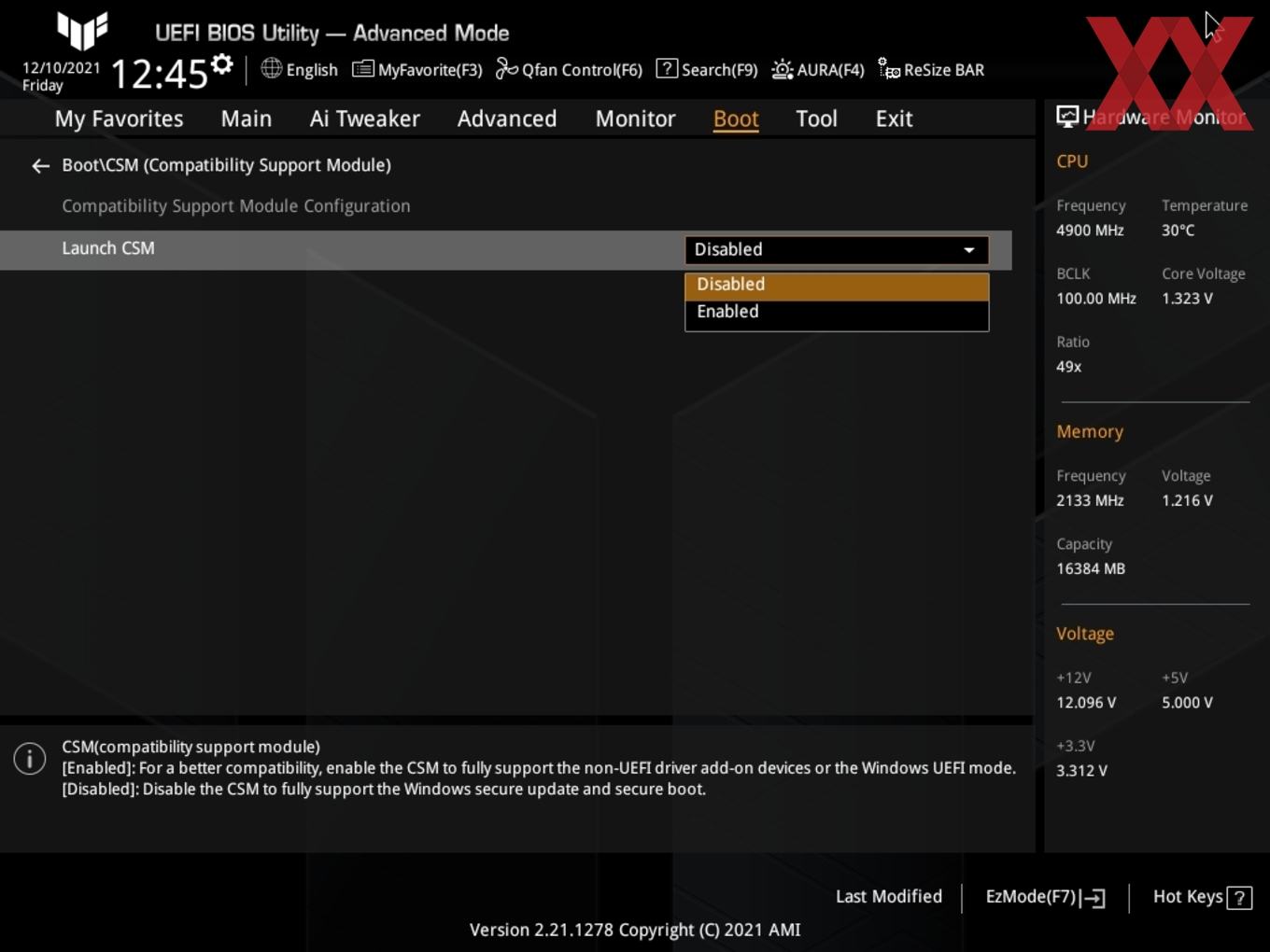This screenshot has height=952, width=1270.
Task: Click the globe language icon
Action: click(272, 68)
